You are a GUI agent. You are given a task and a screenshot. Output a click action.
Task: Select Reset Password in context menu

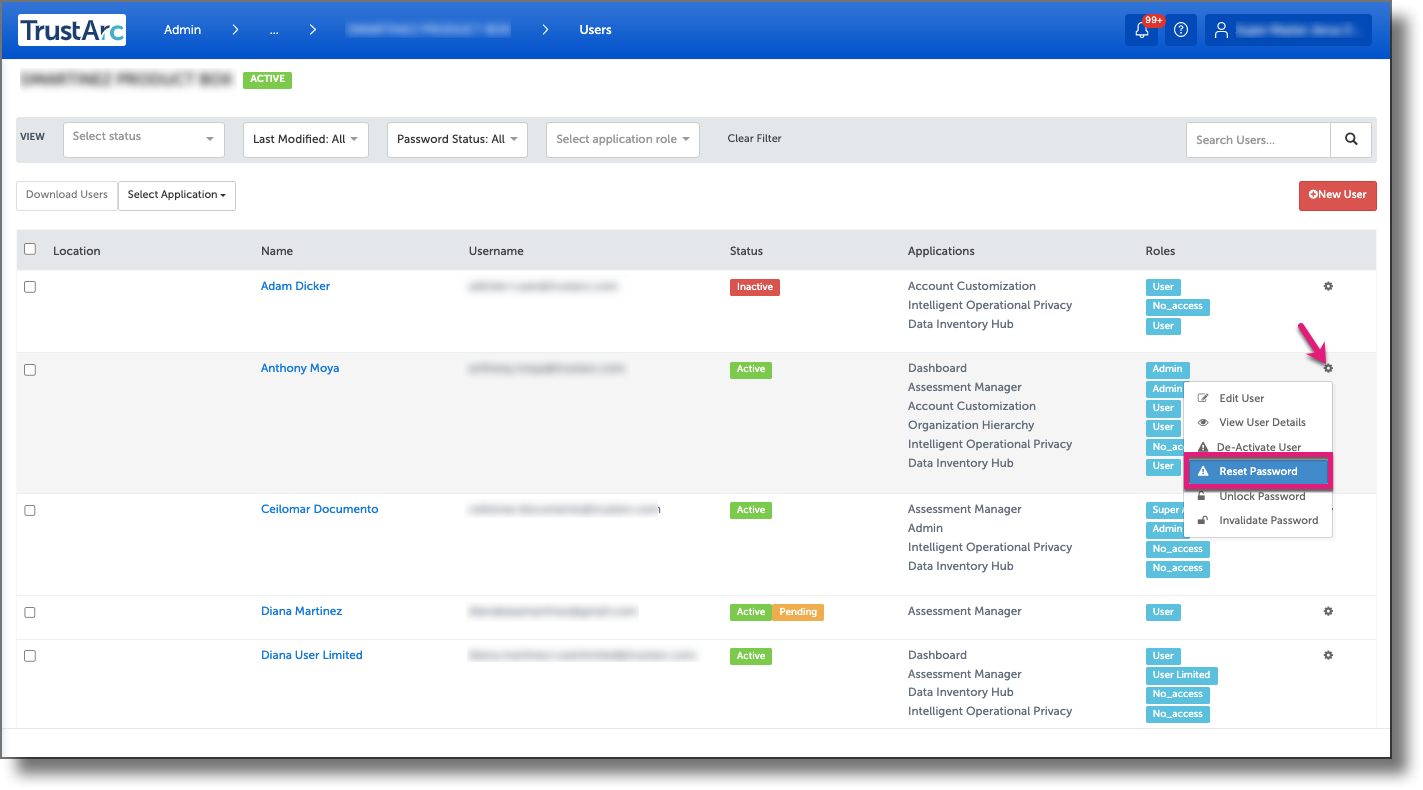[1258, 471]
